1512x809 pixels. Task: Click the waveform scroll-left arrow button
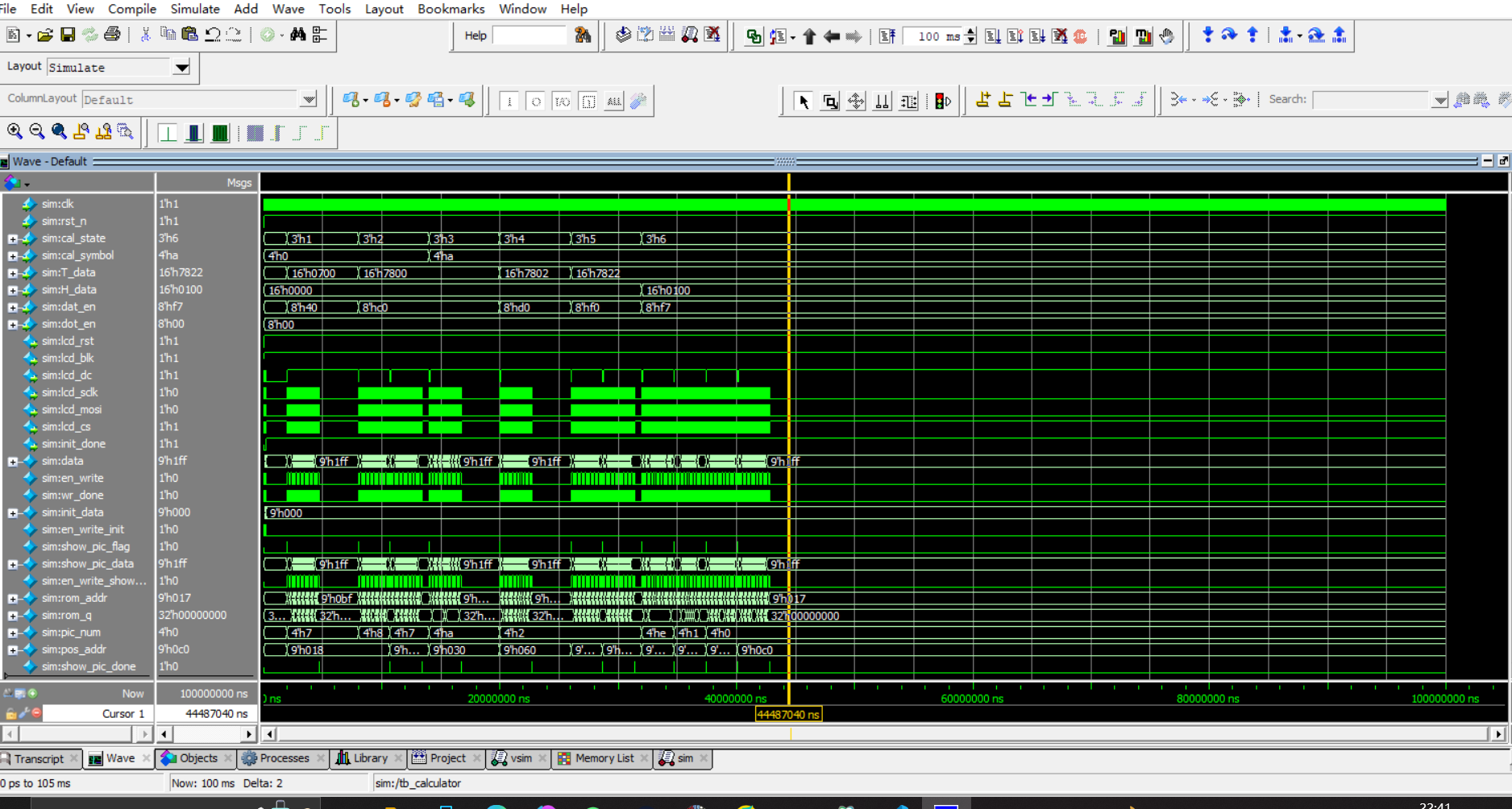pyautogui.click(x=270, y=734)
